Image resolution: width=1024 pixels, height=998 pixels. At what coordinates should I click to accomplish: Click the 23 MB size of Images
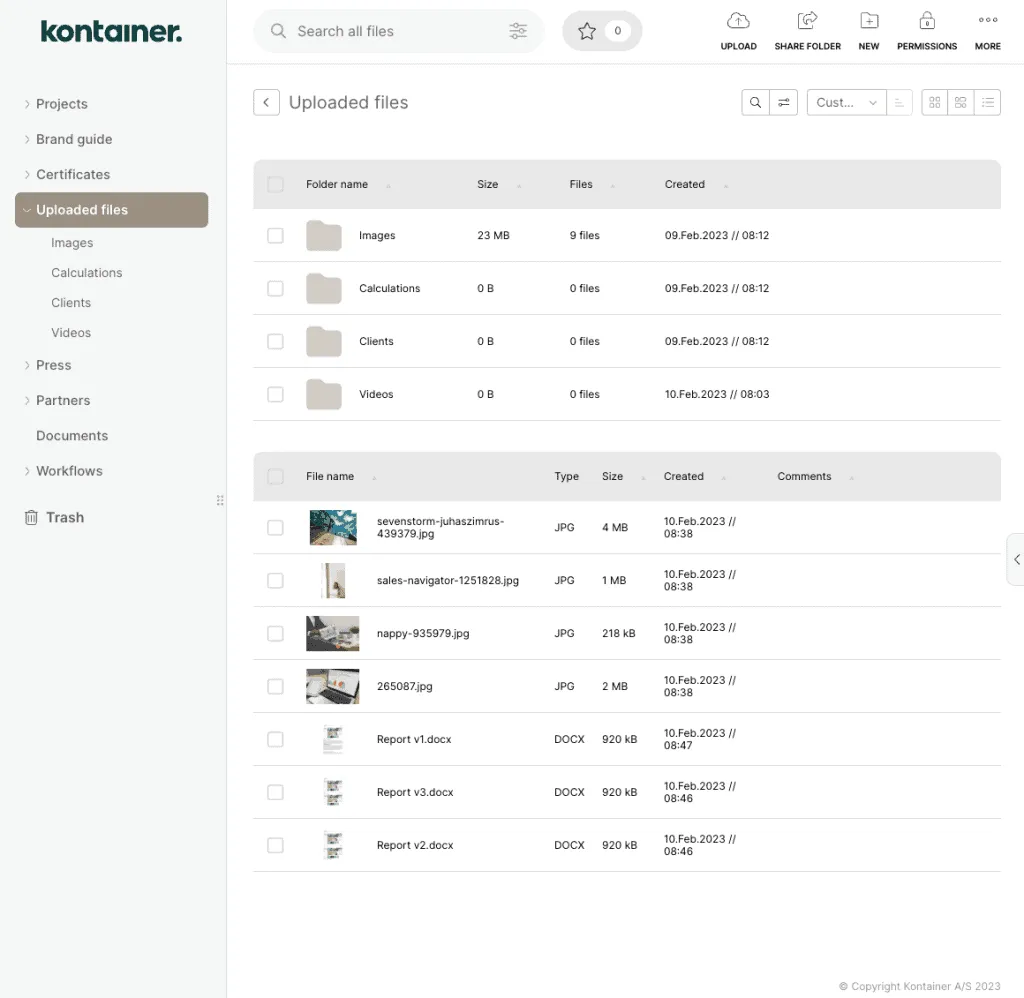tap(493, 235)
